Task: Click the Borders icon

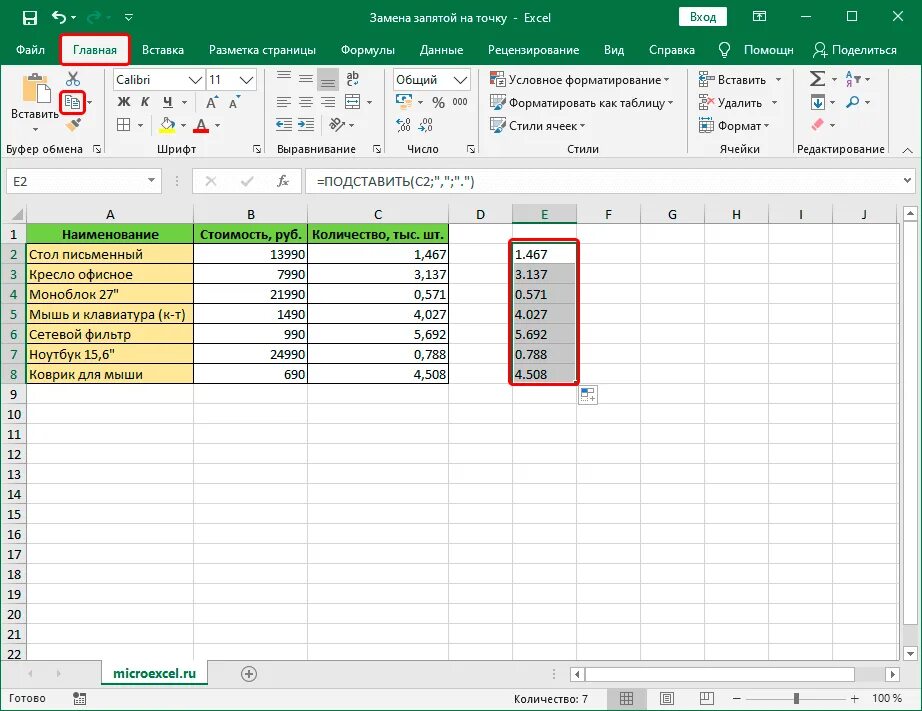Action: pyautogui.click(x=123, y=125)
